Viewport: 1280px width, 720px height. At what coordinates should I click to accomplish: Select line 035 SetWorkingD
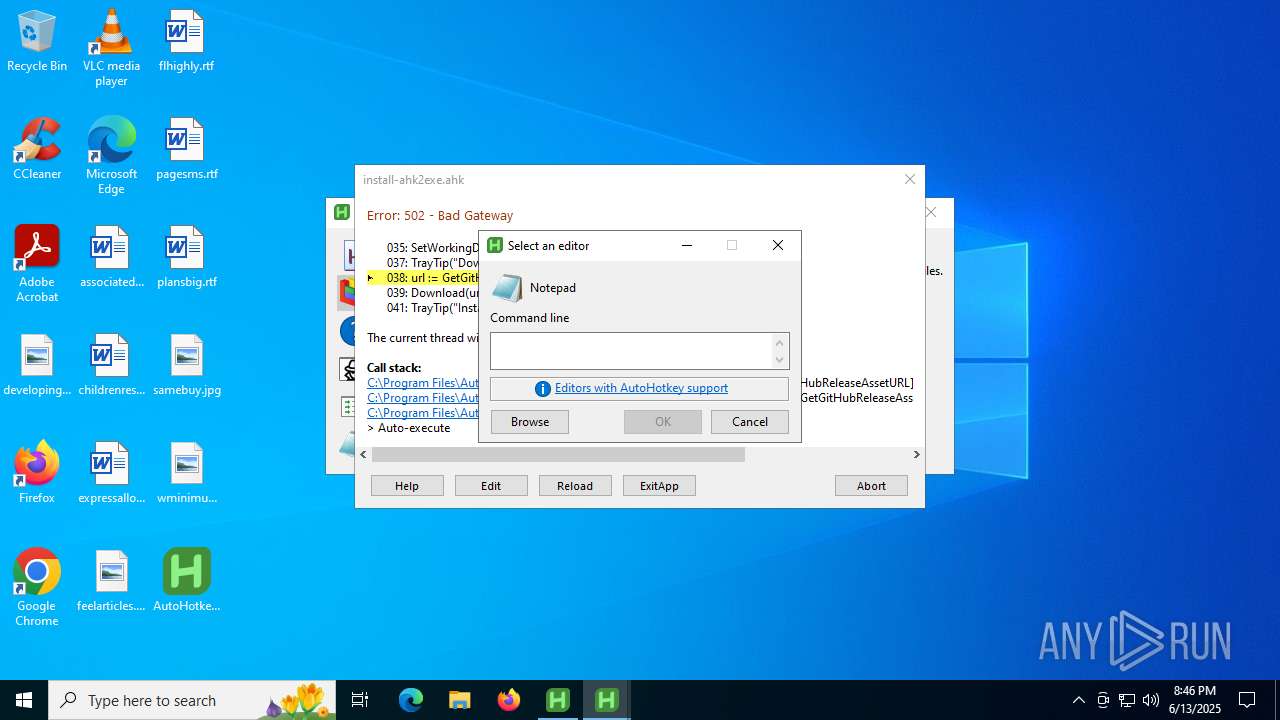tap(432, 248)
